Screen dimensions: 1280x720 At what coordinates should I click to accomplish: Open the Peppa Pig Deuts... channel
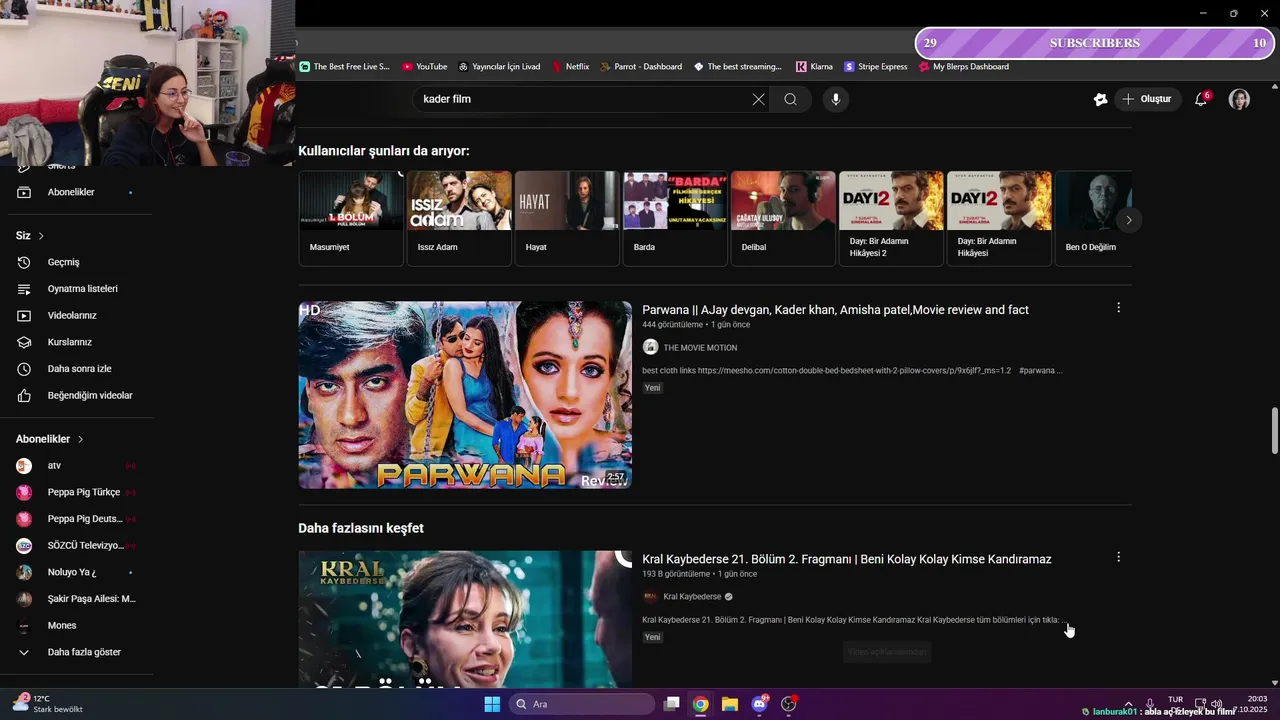tap(76, 519)
